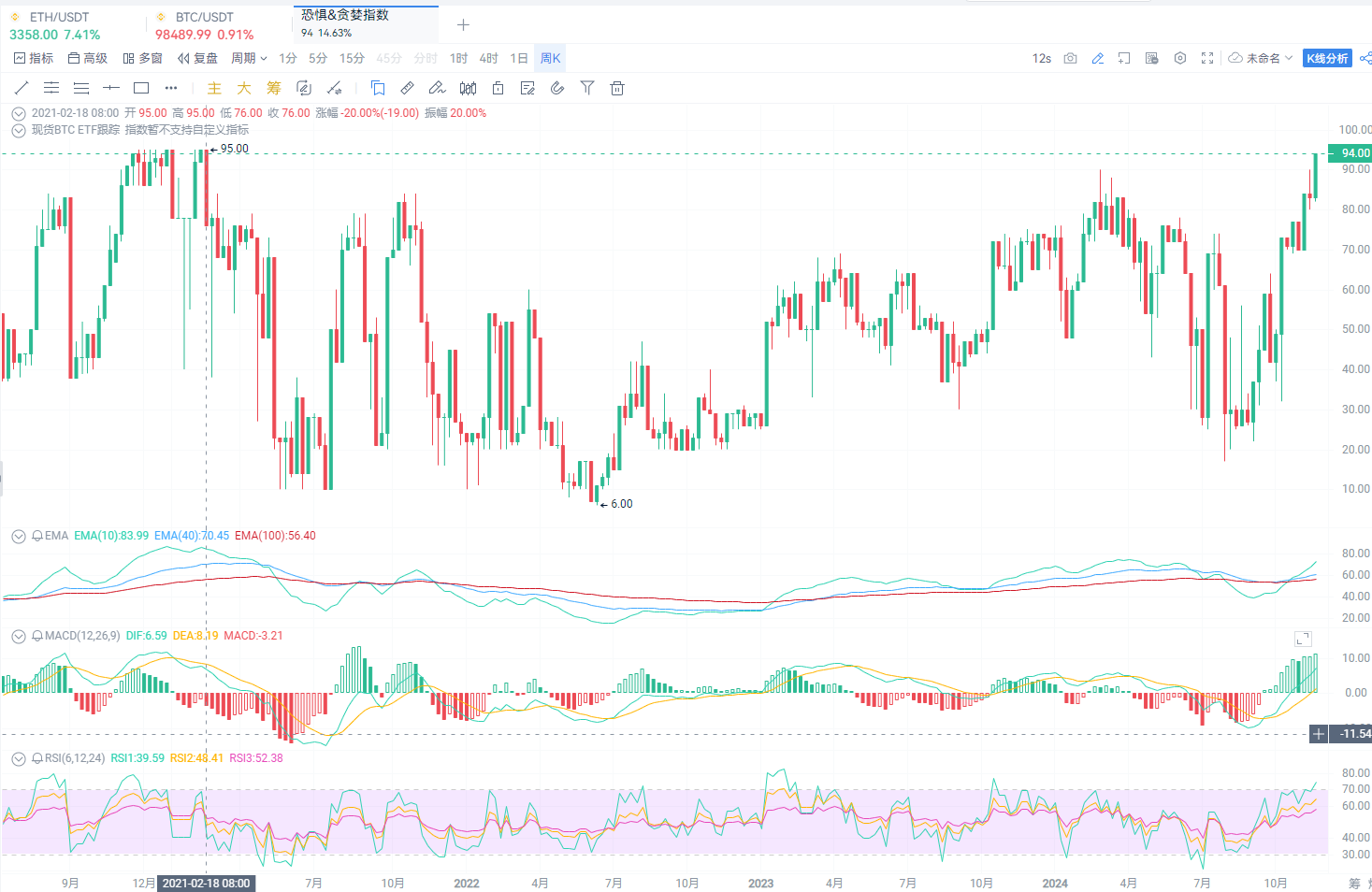Open the 高级 advanced menu
The image size is (1372, 892).
pos(88,58)
